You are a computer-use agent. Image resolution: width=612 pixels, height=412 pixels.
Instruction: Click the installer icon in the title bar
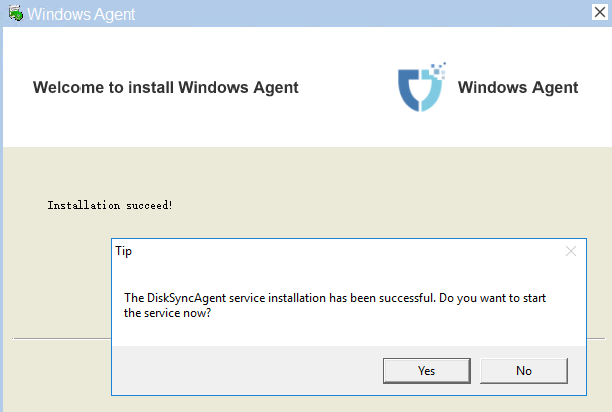pos(16,14)
